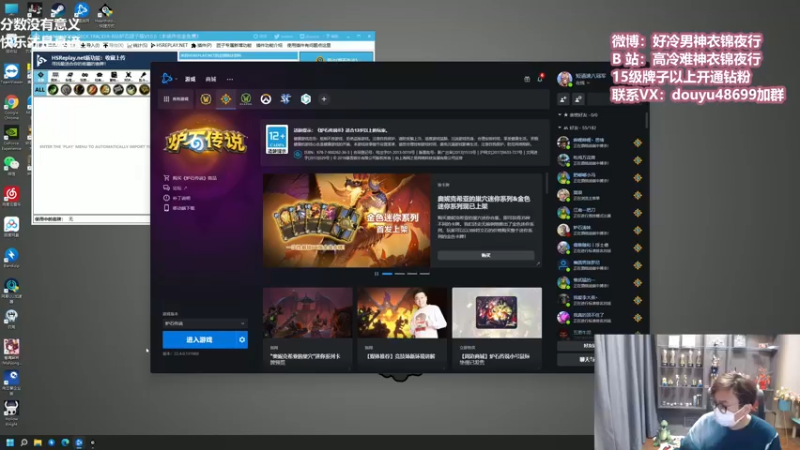Select ALL classes filter in Deck Tracker
Image resolution: width=800 pixels, height=450 pixels.
[x=40, y=90]
